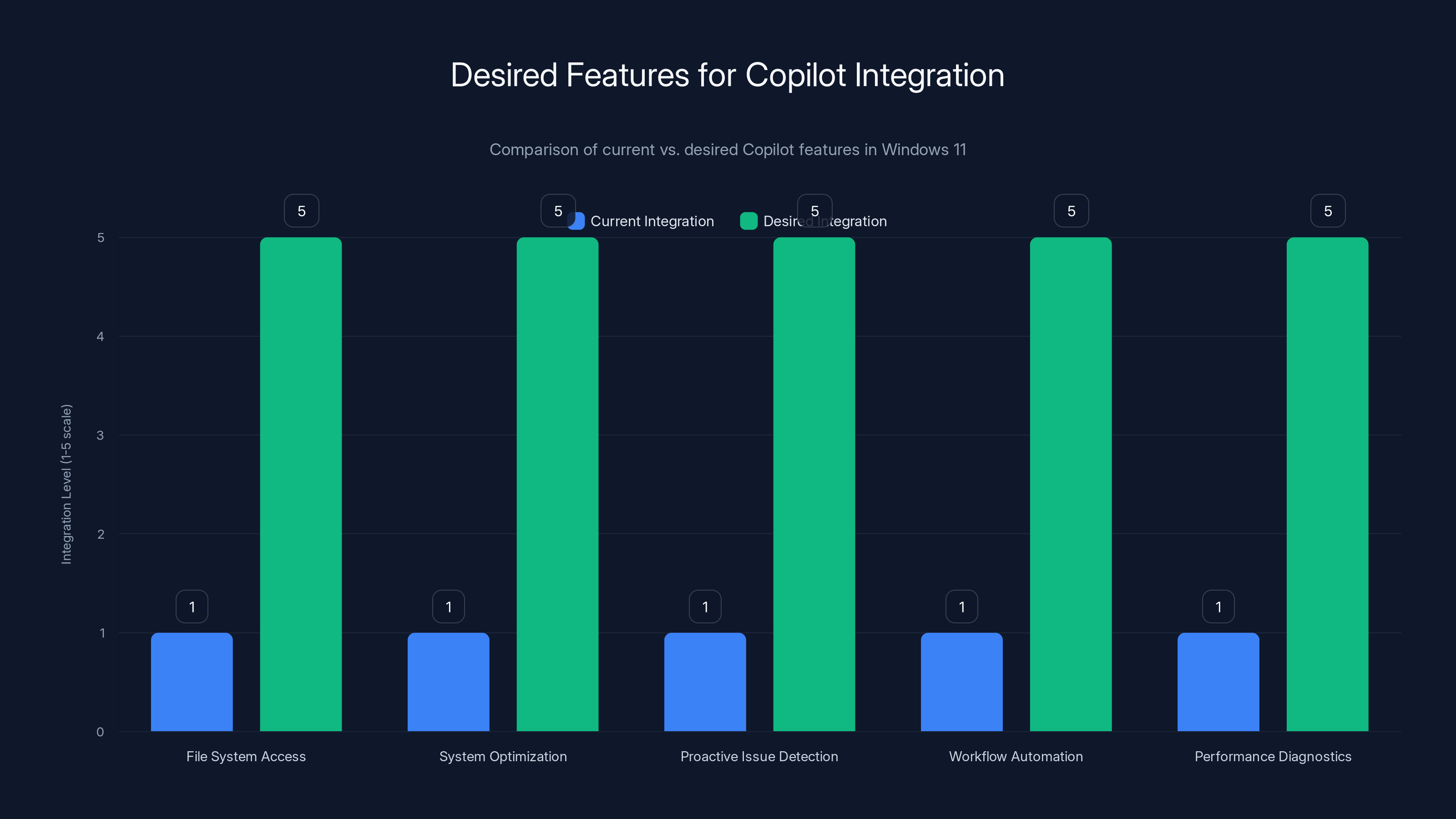1456x819 pixels.
Task: Click the Current Integration legend color swatch
Action: coord(576,221)
